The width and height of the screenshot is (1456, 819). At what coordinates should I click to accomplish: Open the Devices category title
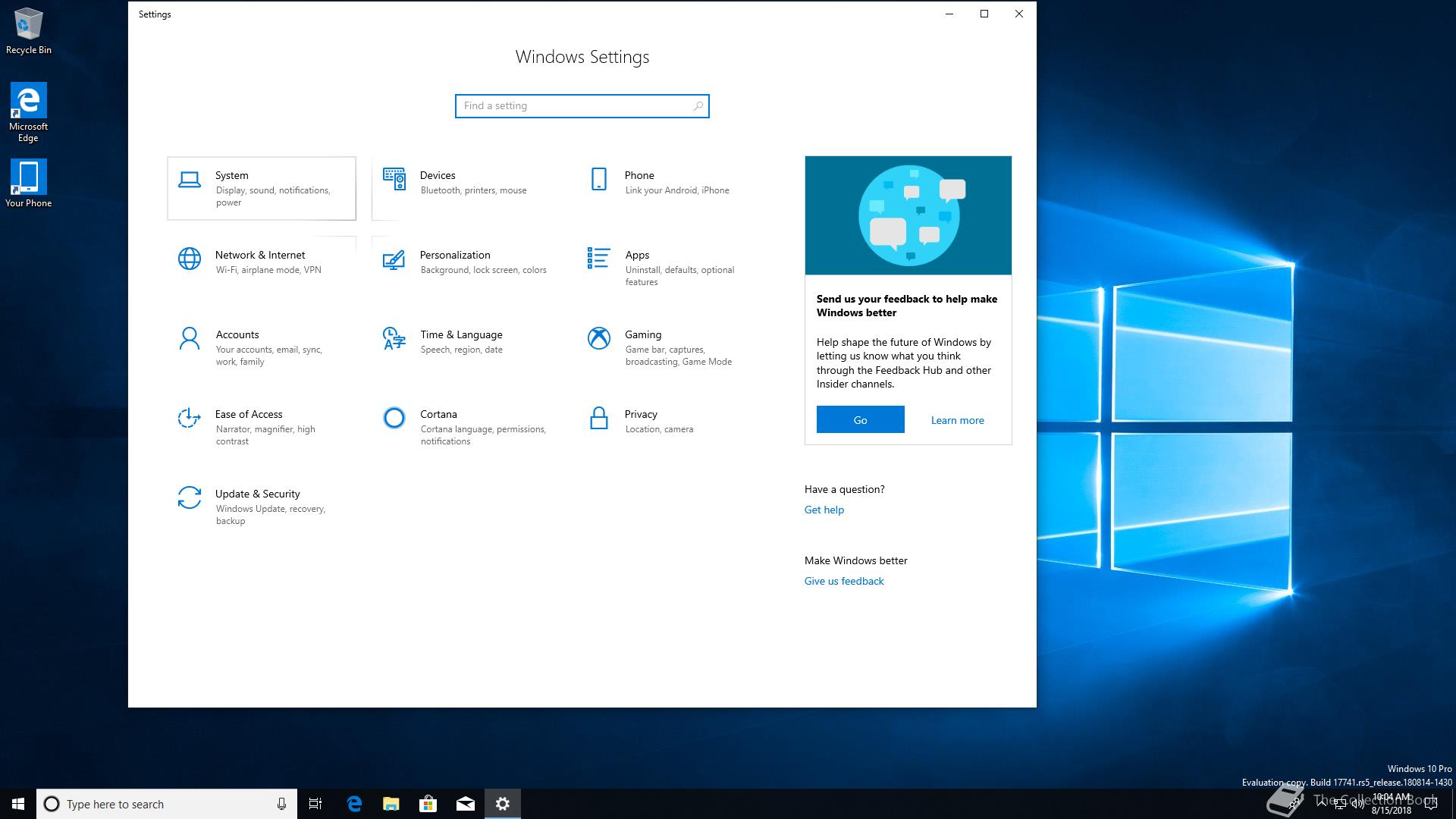(438, 175)
